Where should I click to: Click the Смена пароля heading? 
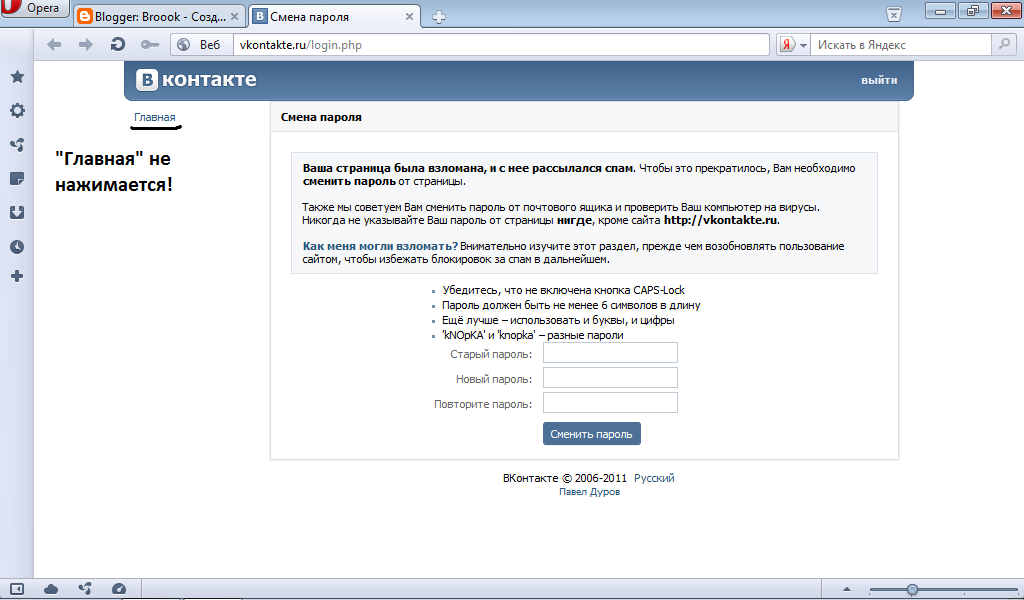[x=321, y=118]
